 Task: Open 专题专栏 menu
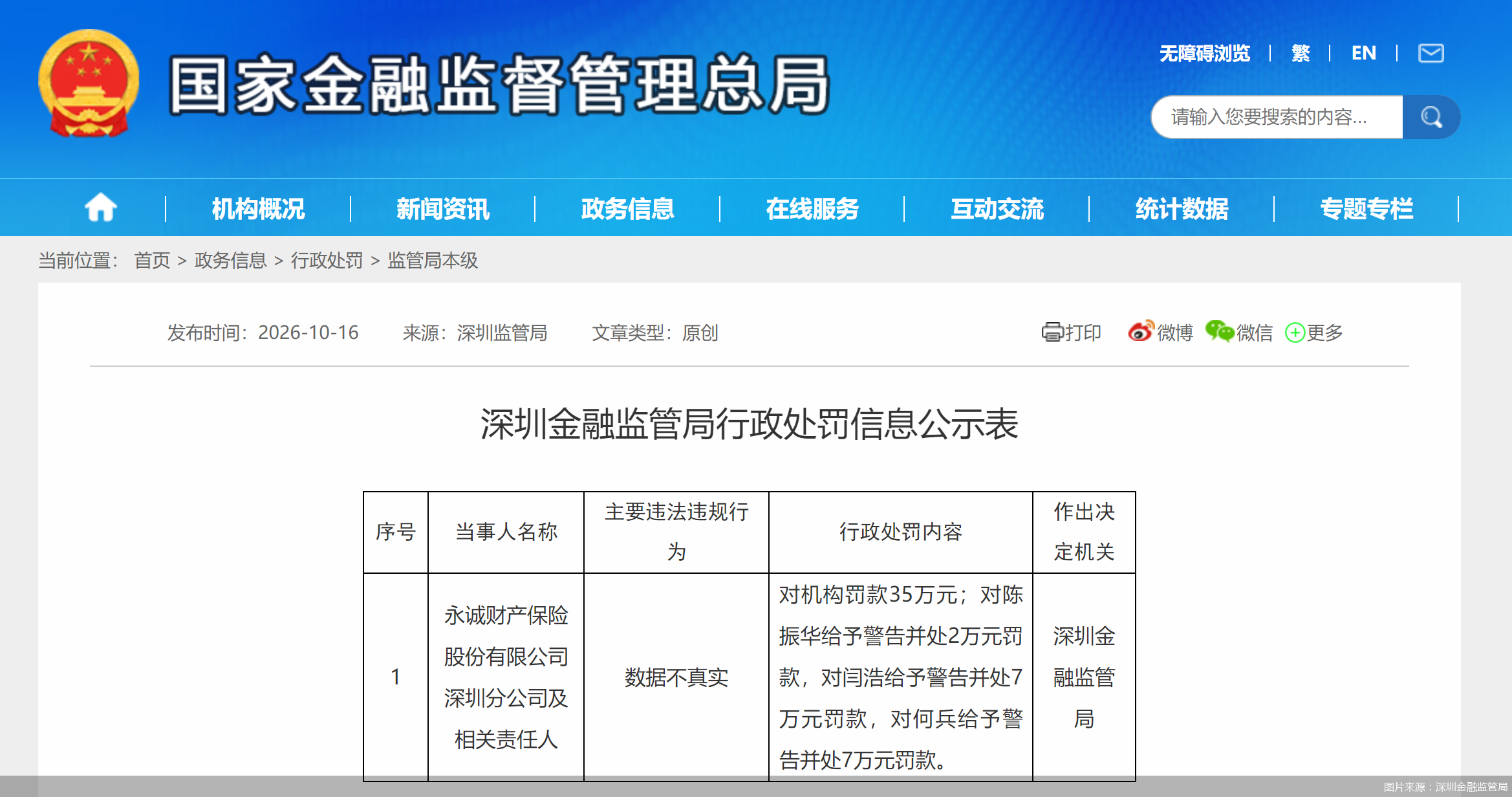pyautogui.click(x=1366, y=208)
